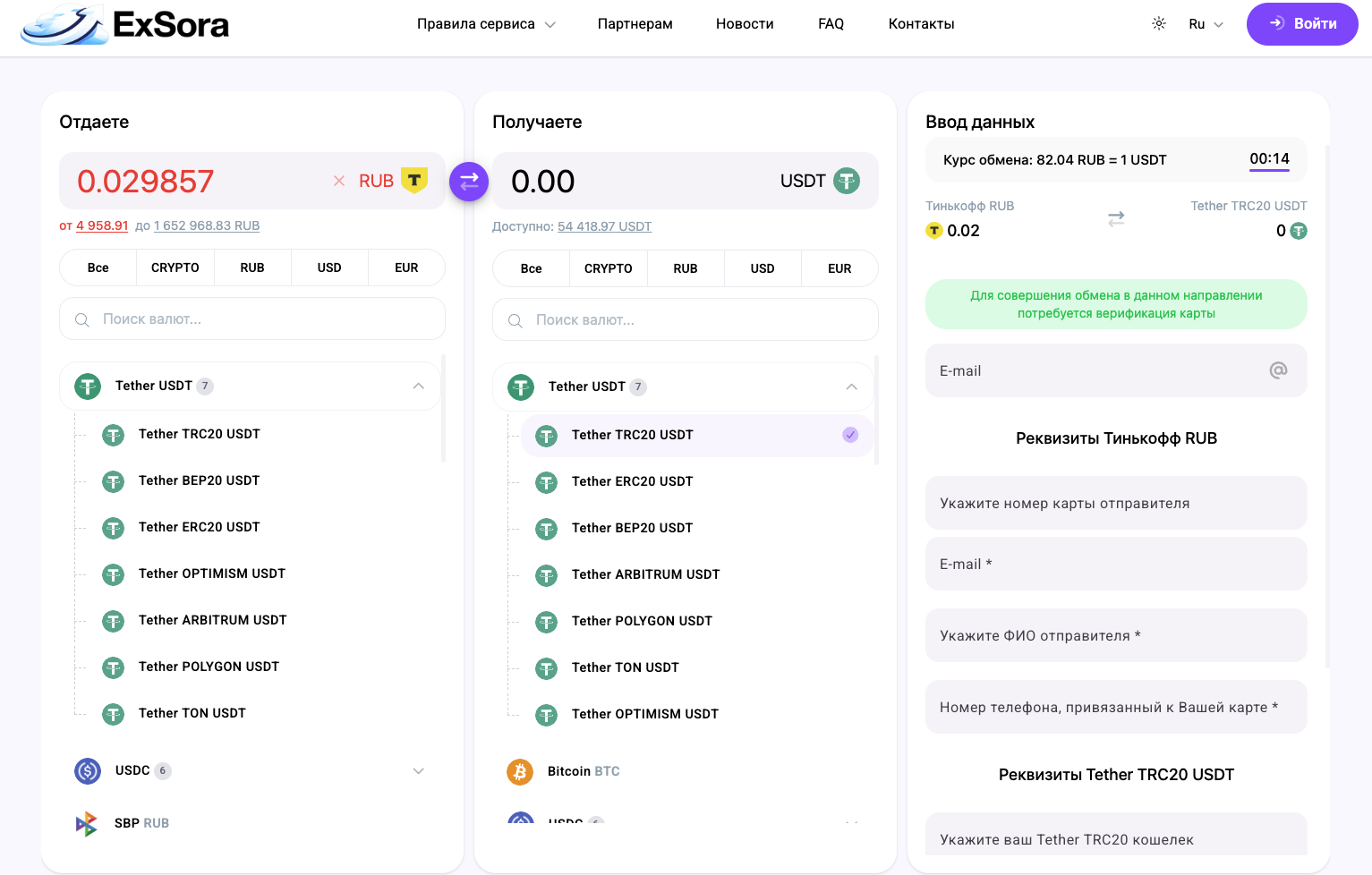Click the ExSora logo
Image resolution: width=1372 pixels, height=875 pixels.
pos(125,25)
